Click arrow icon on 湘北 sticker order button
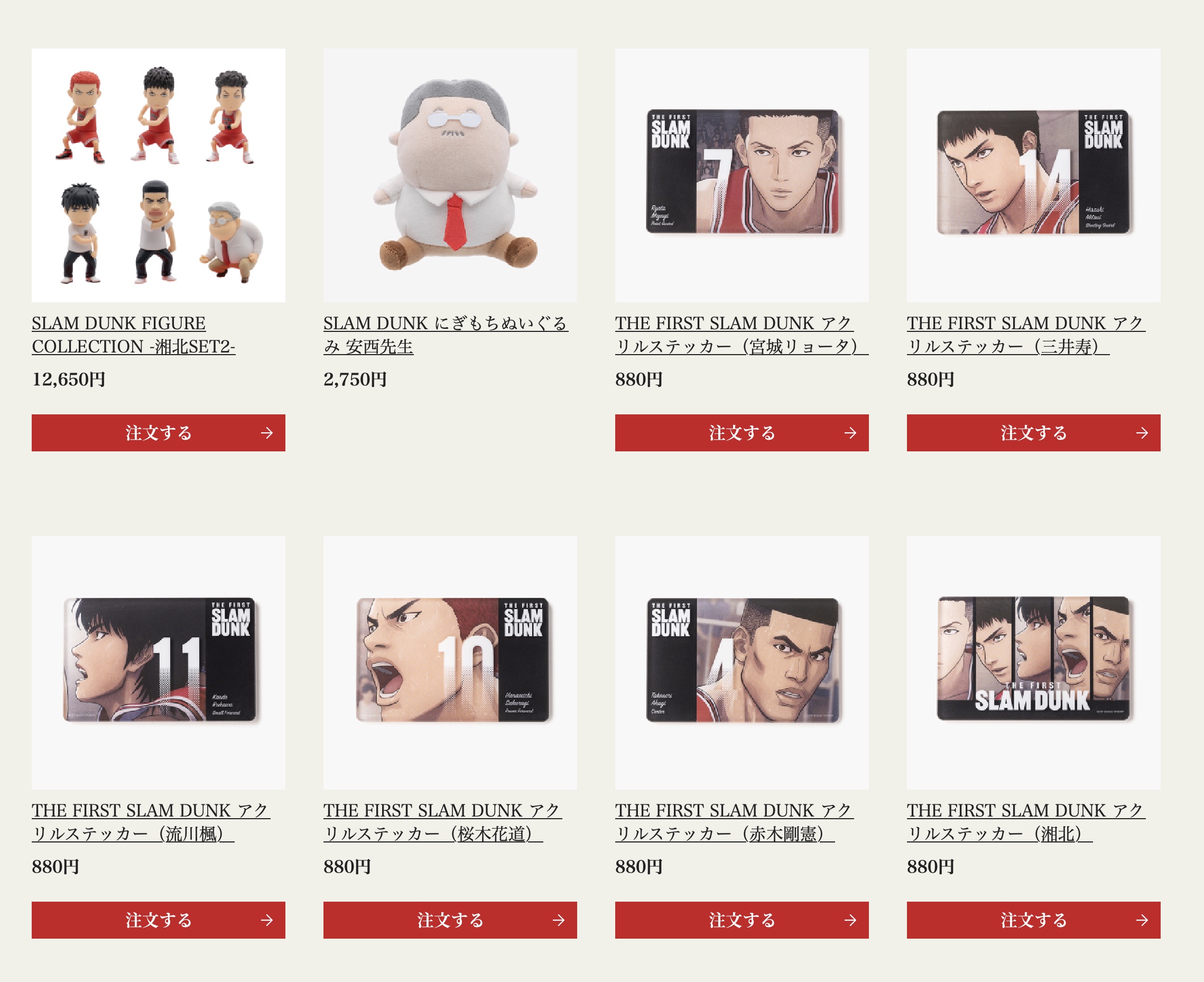Screen dimensions: 1204x982 [1142, 920]
